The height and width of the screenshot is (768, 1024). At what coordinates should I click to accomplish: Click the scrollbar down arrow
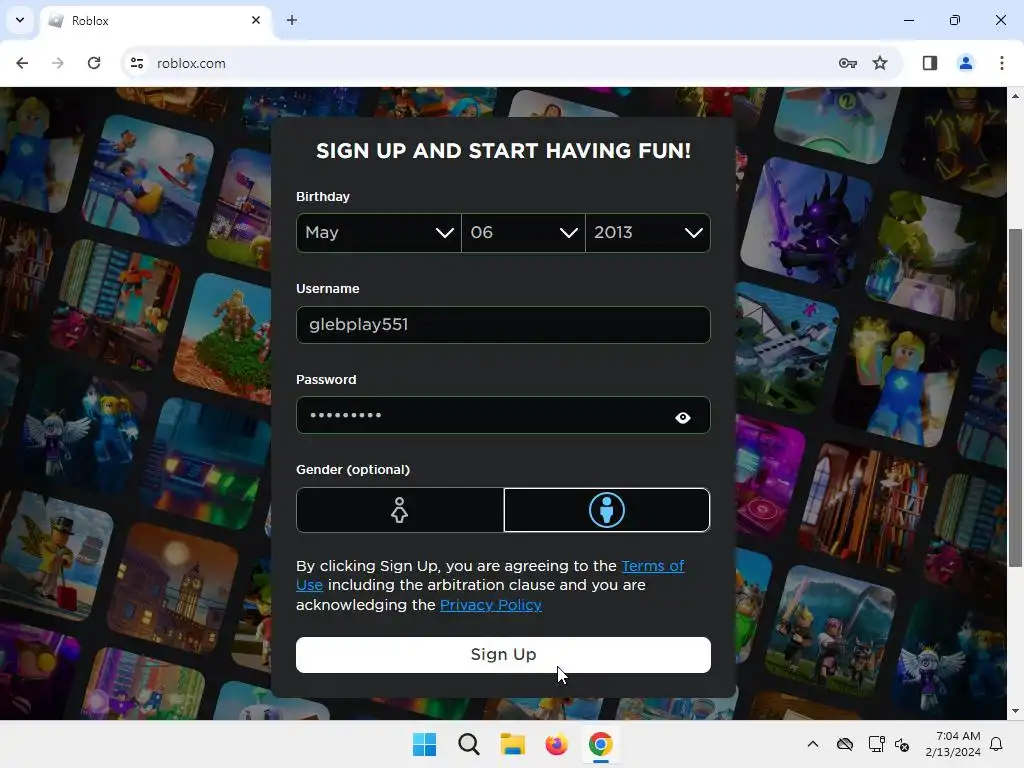pyautogui.click(x=1016, y=711)
